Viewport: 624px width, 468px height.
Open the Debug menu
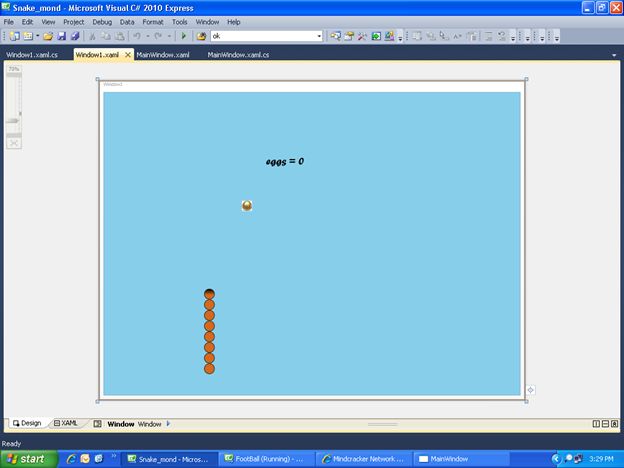pos(102,22)
